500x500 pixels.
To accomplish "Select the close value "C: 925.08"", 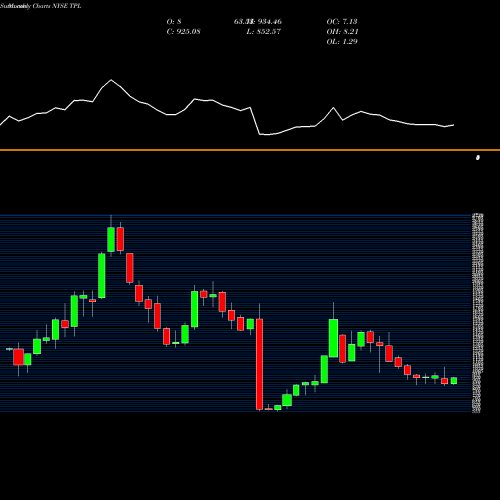I will pyautogui.click(x=183, y=31).
